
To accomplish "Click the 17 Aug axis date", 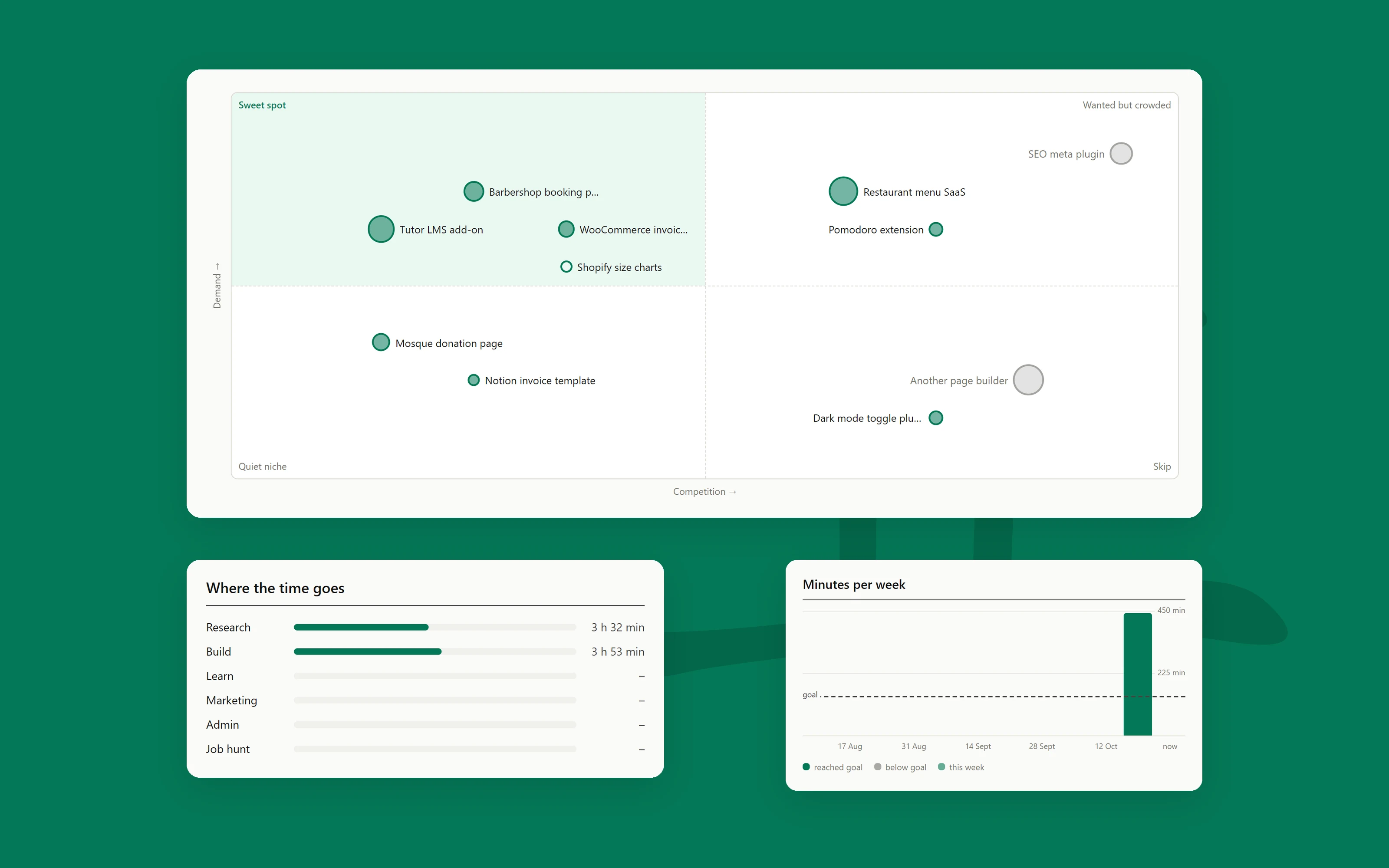I will point(849,746).
